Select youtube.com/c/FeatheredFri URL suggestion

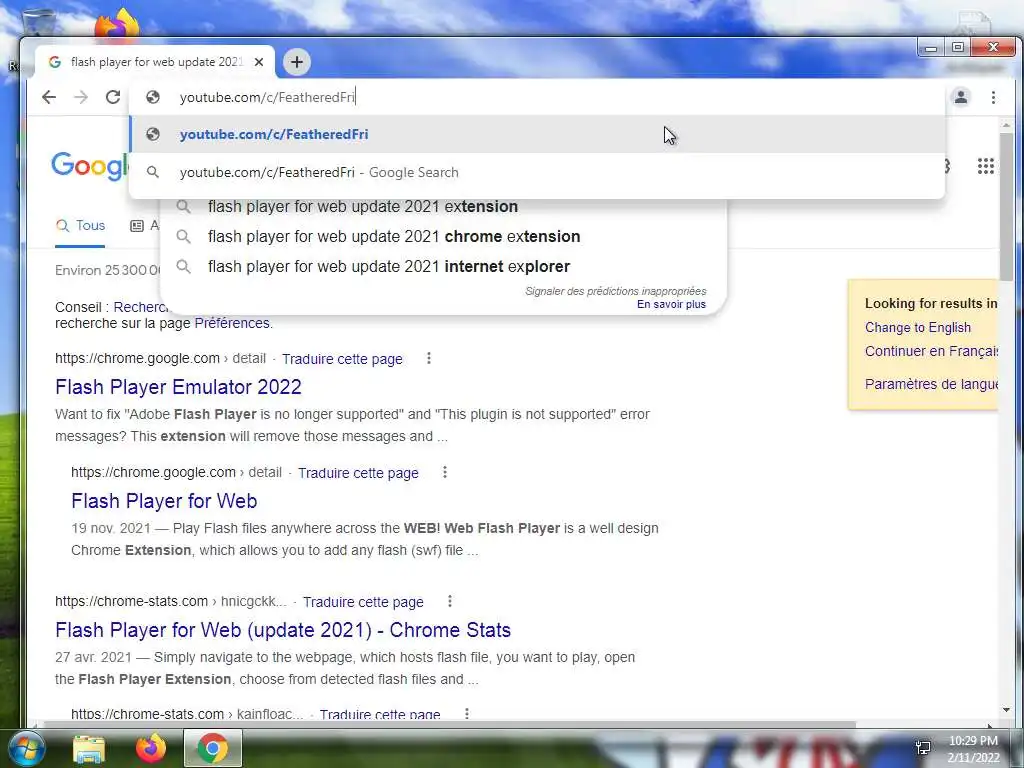(x=537, y=135)
